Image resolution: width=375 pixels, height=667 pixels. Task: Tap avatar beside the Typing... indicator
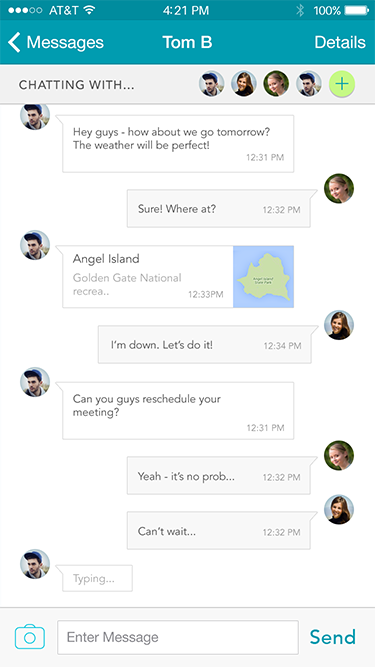(x=35, y=564)
